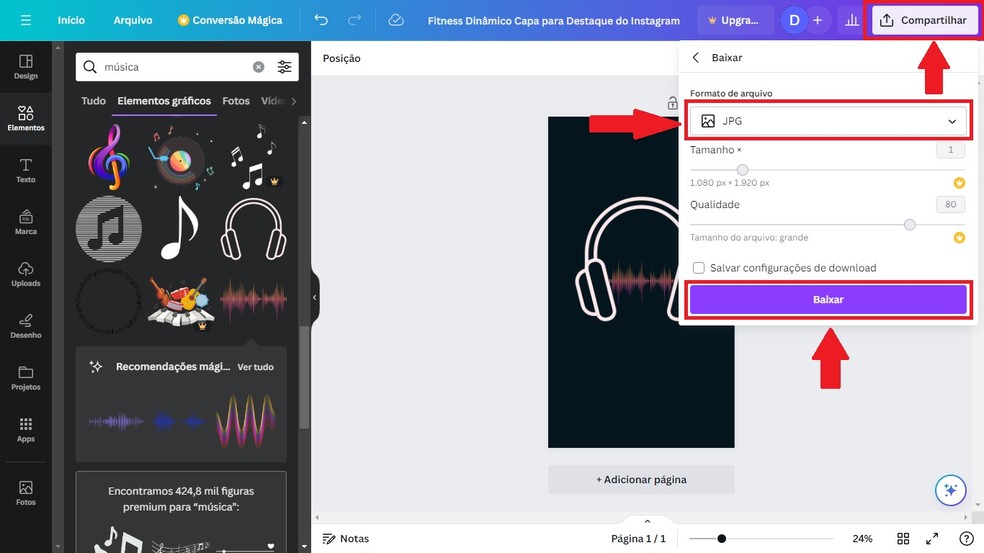Open Conversão Mágica menu
The image size is (984, 553).
click(x=230, y=20)
